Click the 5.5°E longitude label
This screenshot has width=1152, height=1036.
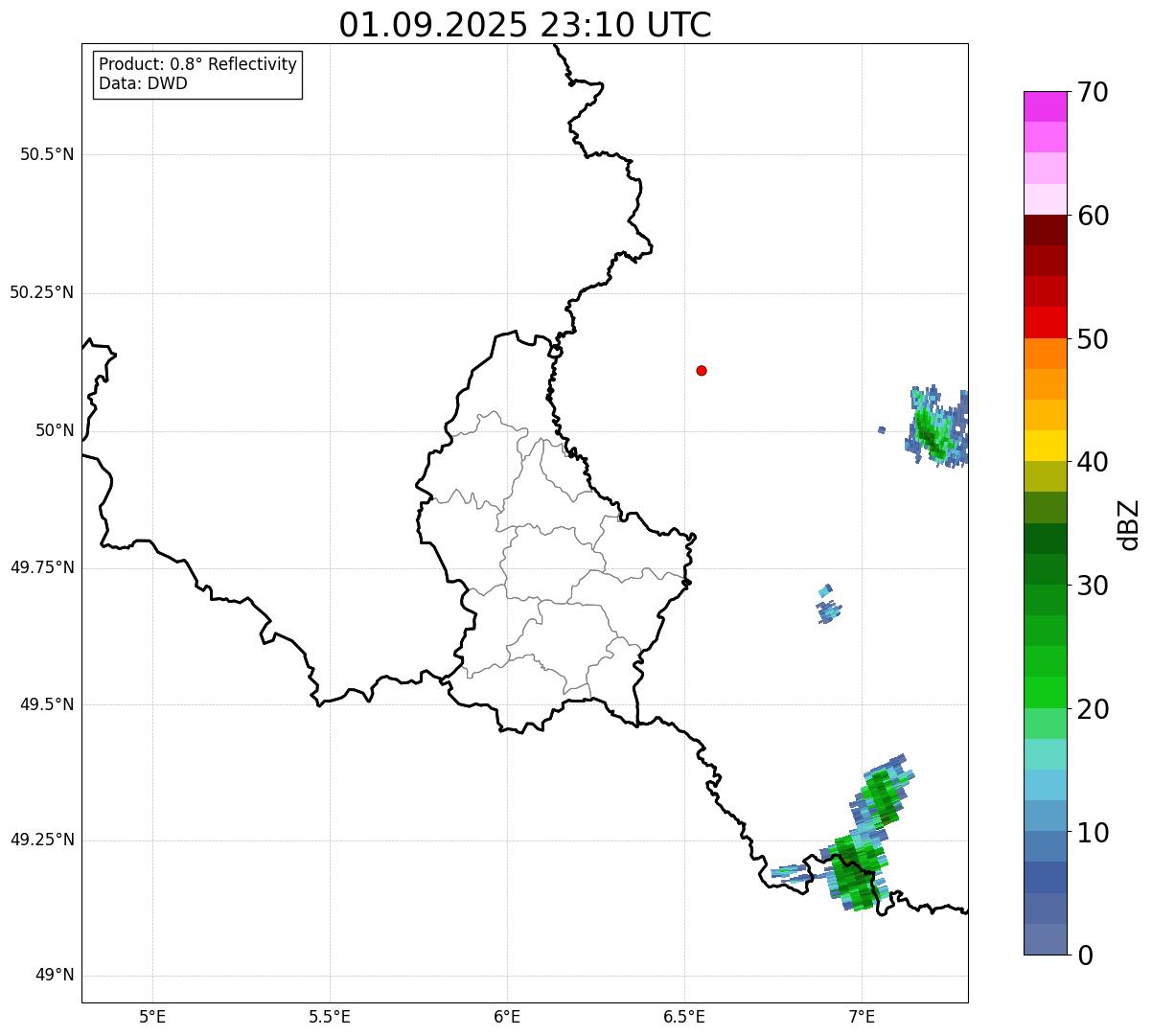point(330,1017)
